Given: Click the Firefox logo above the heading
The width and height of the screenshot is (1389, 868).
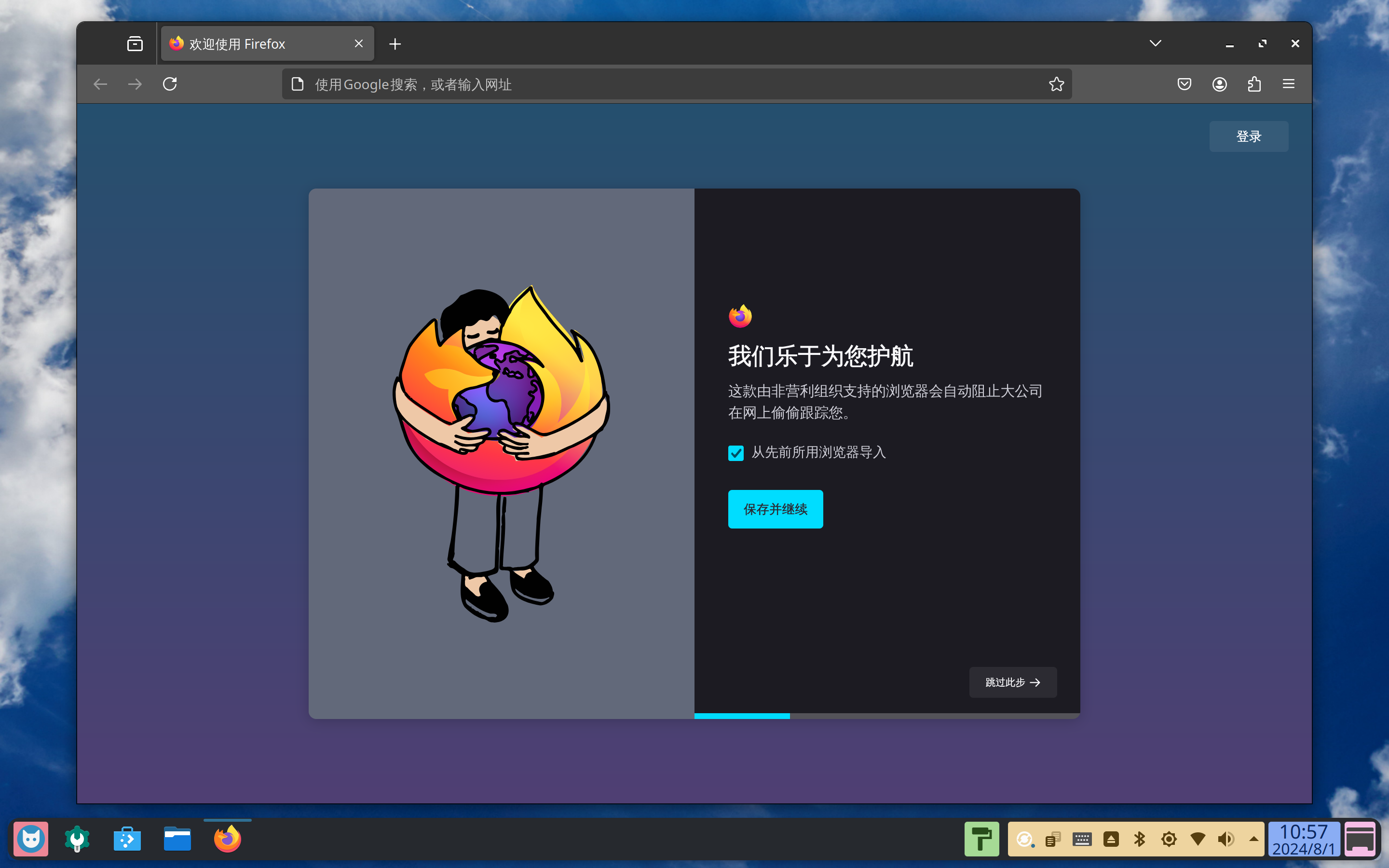Looking at the screenshot, I should coord(740,316).
